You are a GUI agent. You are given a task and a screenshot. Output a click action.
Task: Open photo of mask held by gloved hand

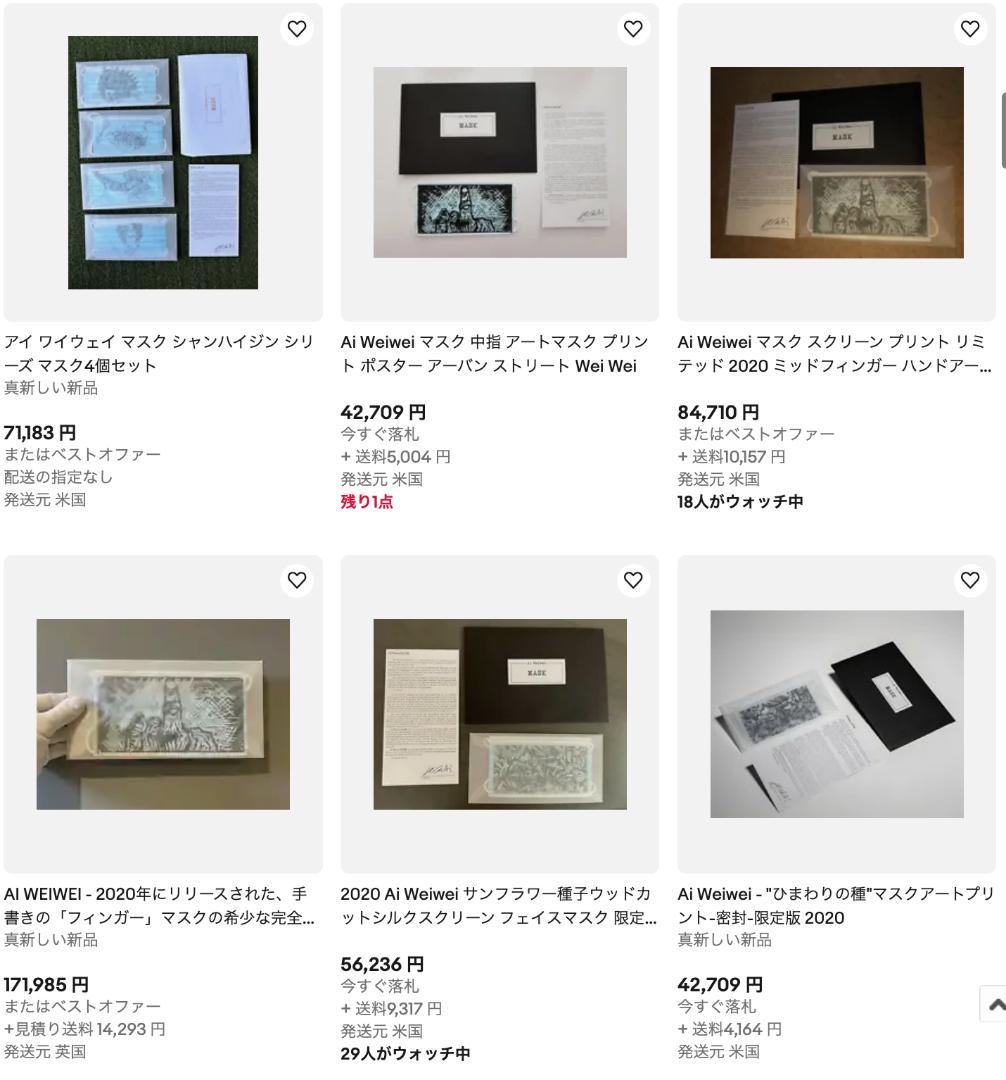tap(163, 714)
